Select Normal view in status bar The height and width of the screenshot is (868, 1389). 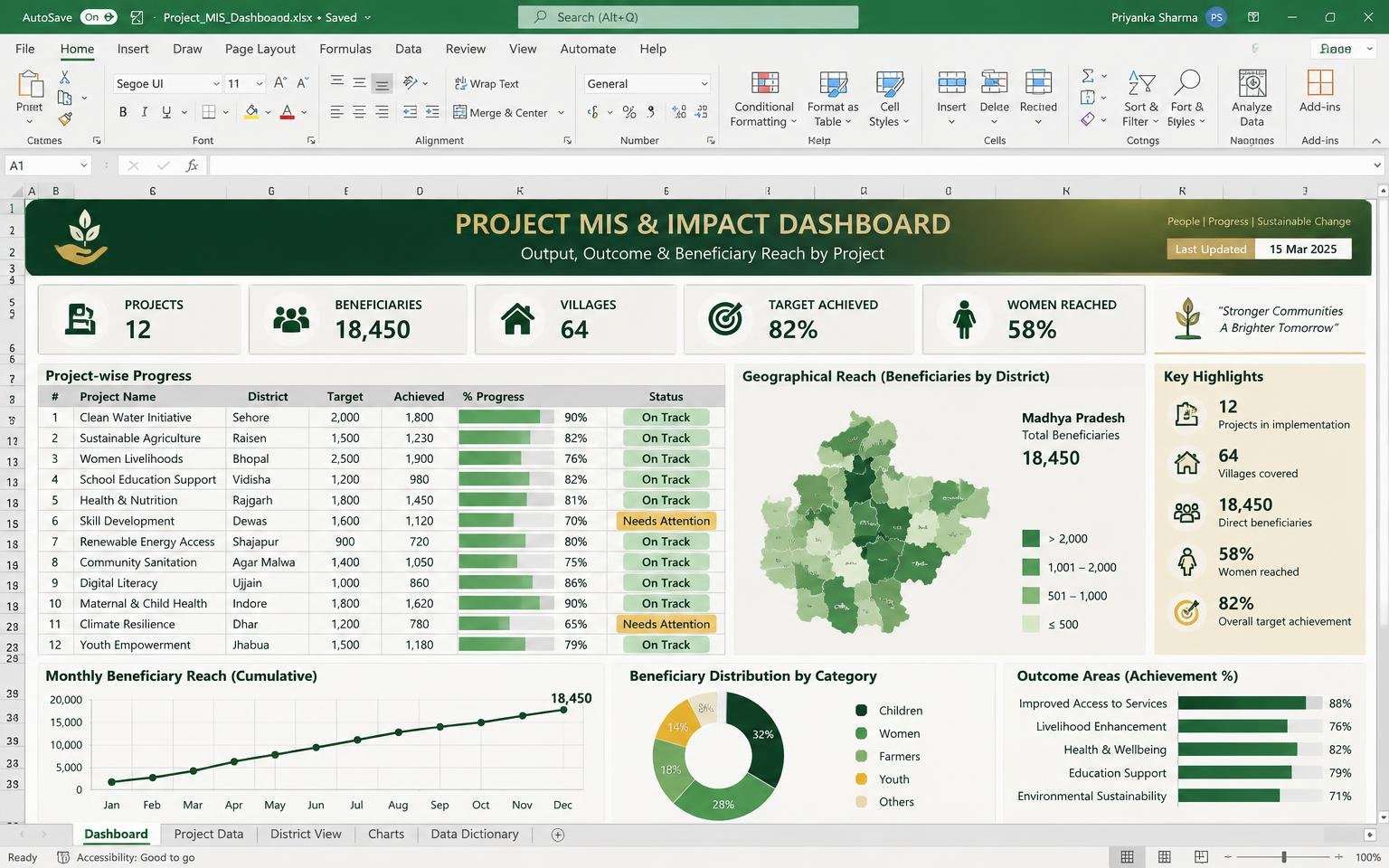[x=1128, y=856]
